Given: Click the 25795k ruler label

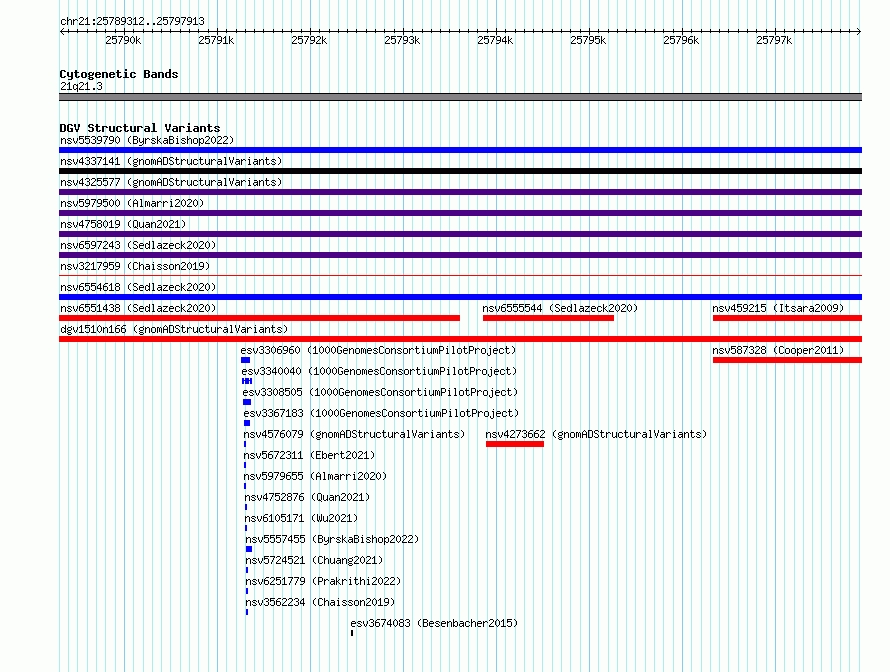Looking at the screenshot, I should (588, 40).
